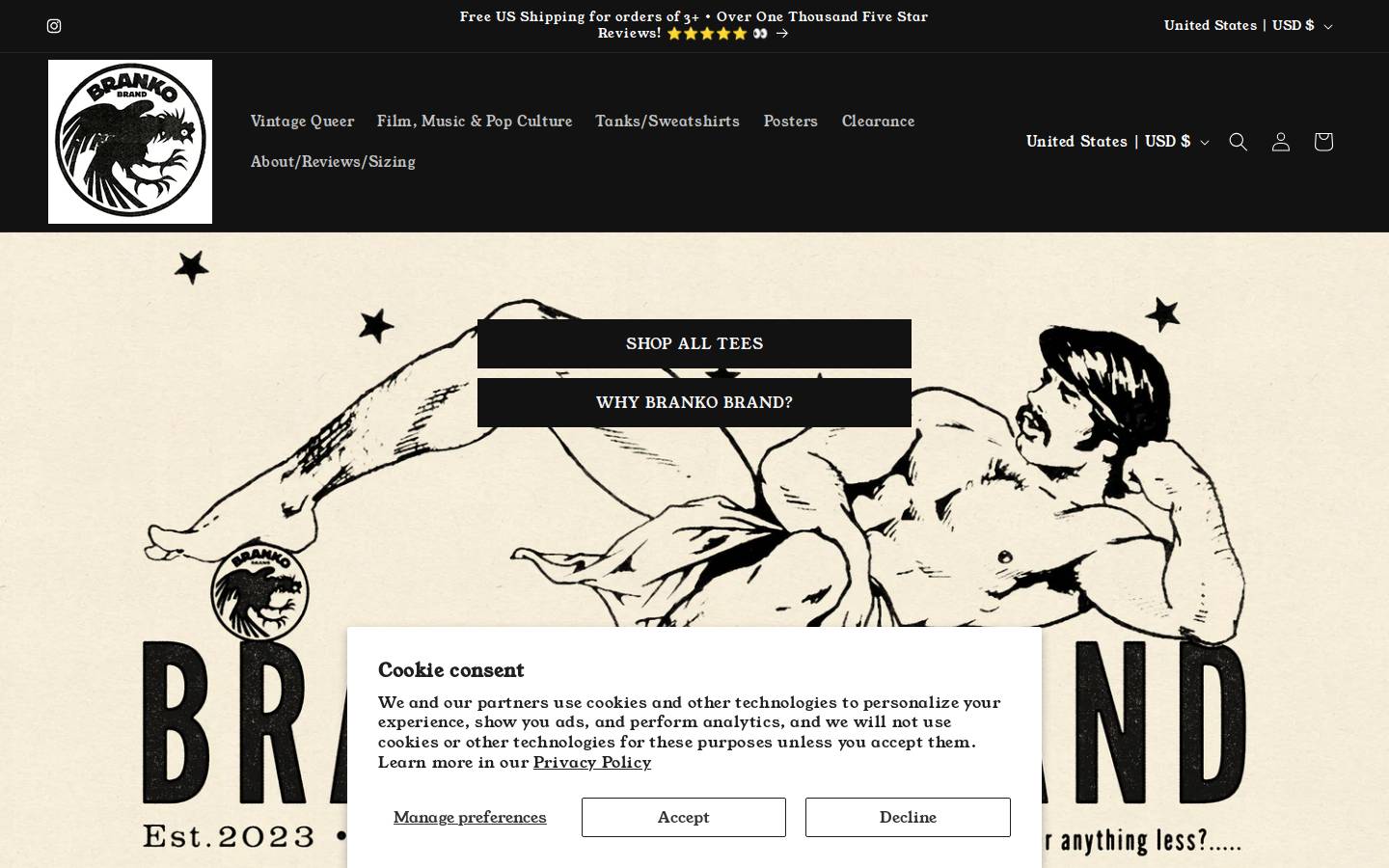Viewport: 1389px width, 868px height.
Task: Expand the top bar United States USD selector
Action: [x=1248, y=26]
